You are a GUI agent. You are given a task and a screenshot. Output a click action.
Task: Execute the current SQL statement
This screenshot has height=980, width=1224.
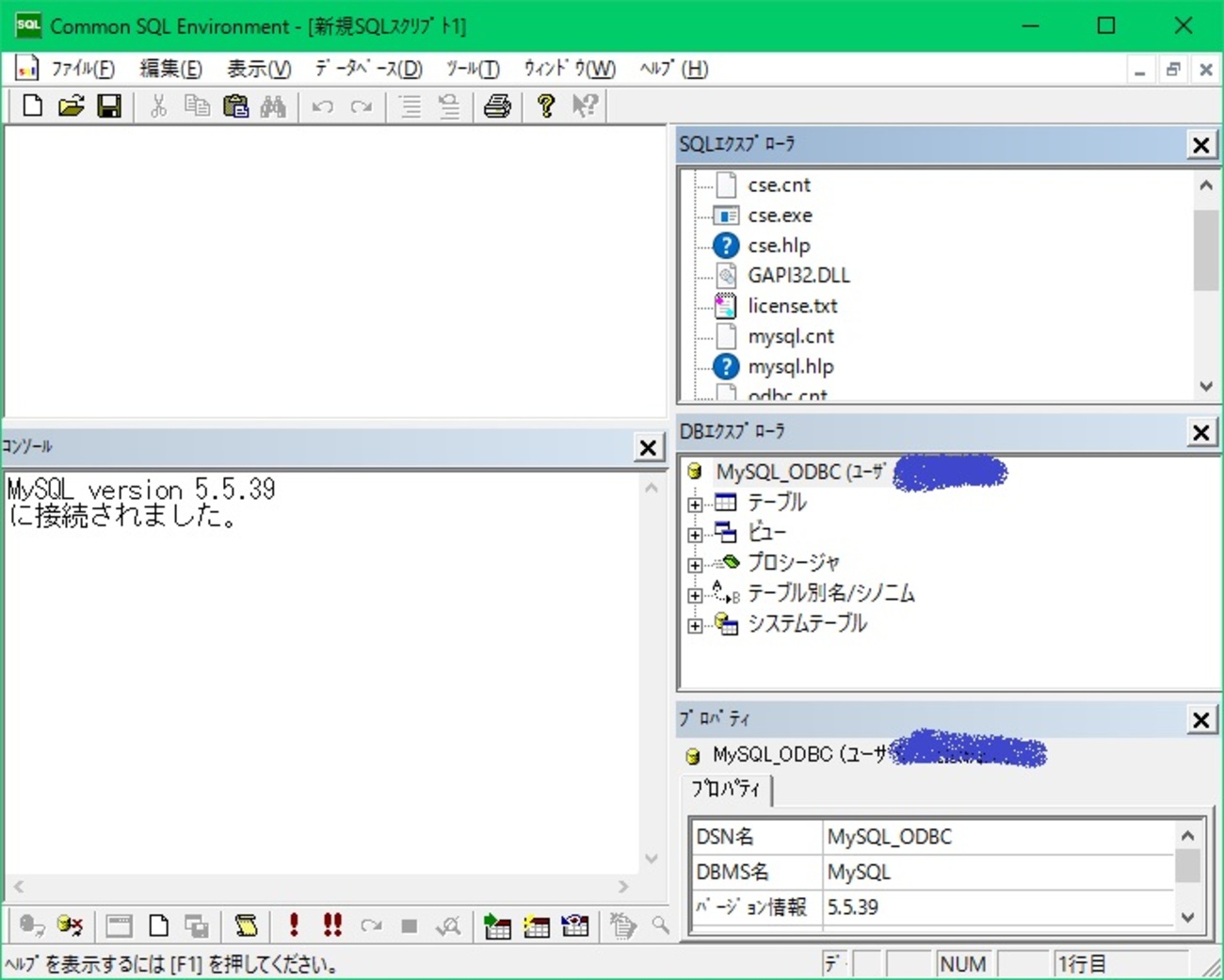(x=293, y=925)
